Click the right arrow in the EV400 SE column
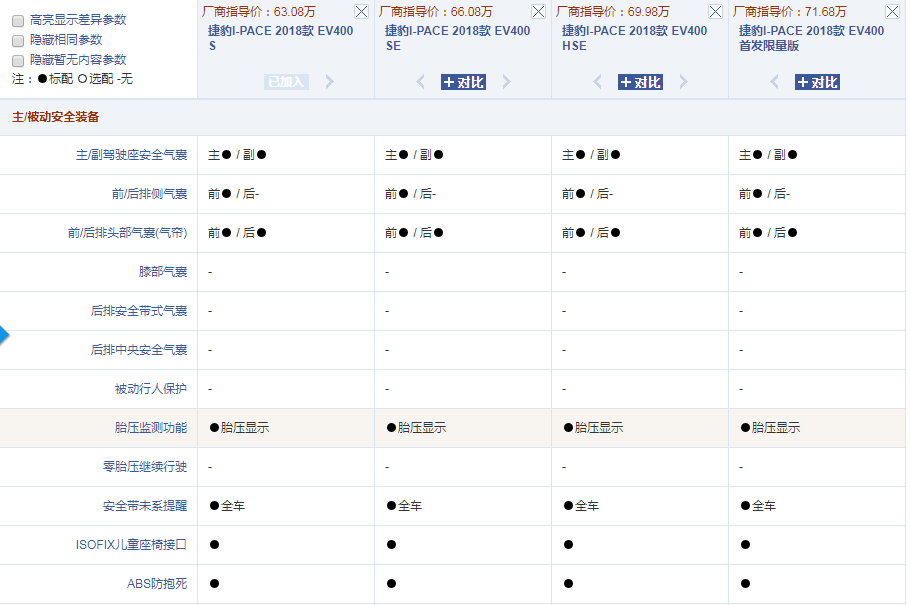Viewport: 911px width, 605px height. point(507,82)
